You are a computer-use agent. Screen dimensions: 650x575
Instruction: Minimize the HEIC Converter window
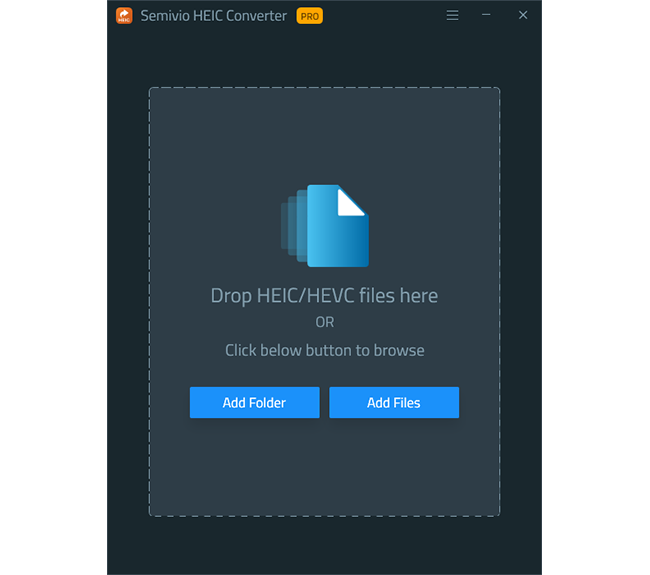pos(486,15)
